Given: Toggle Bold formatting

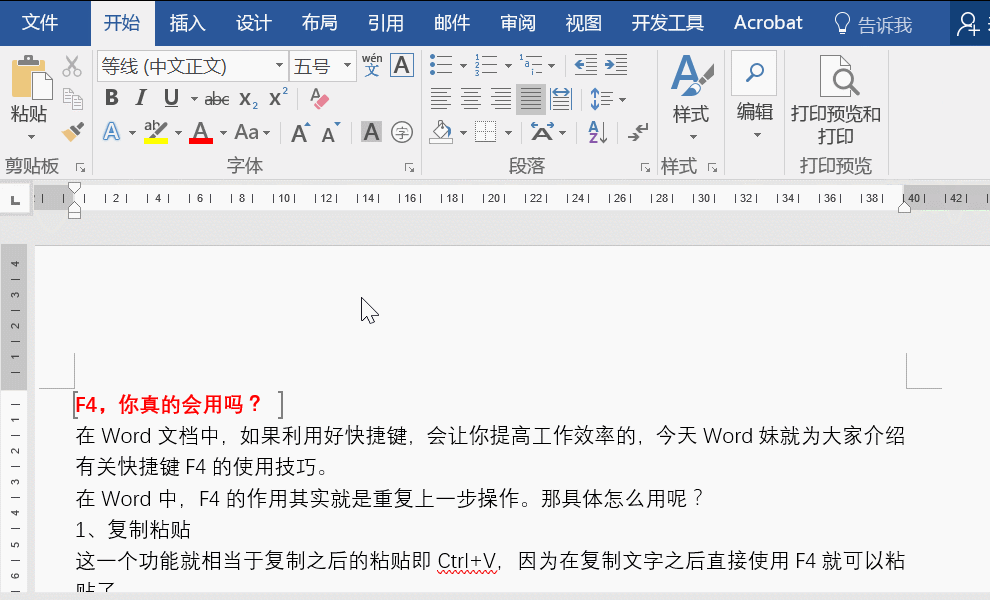Looking at the screenshot, I should coord(112,98).
